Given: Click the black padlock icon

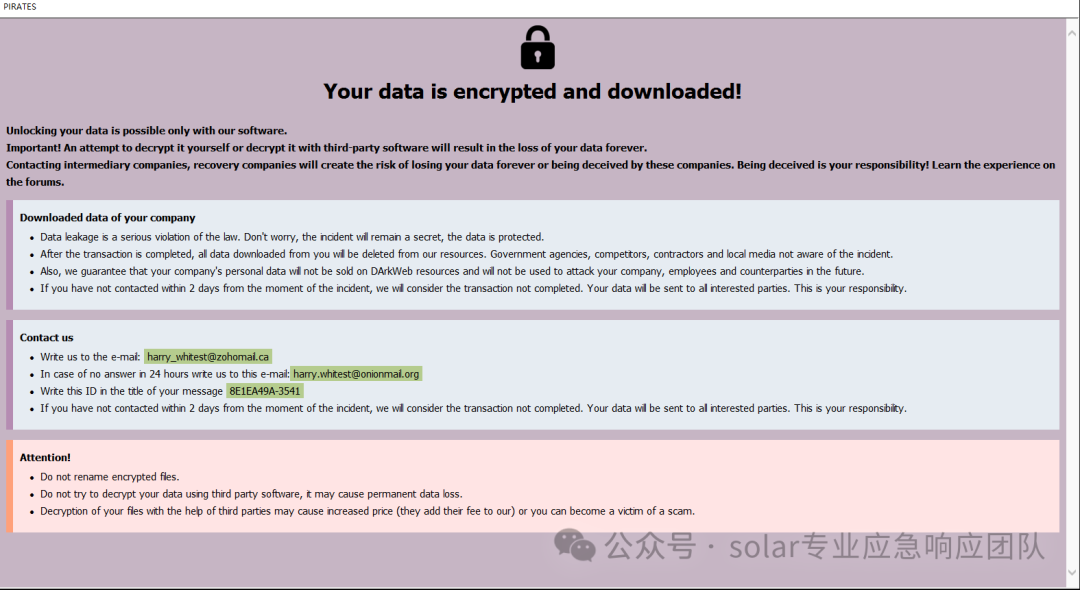Looking at the screenshot, I should pos(537,48).
